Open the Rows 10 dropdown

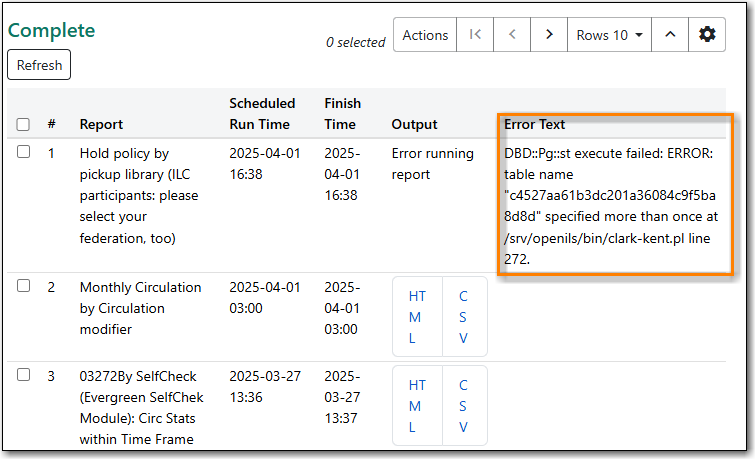click(x=609, y=35)
